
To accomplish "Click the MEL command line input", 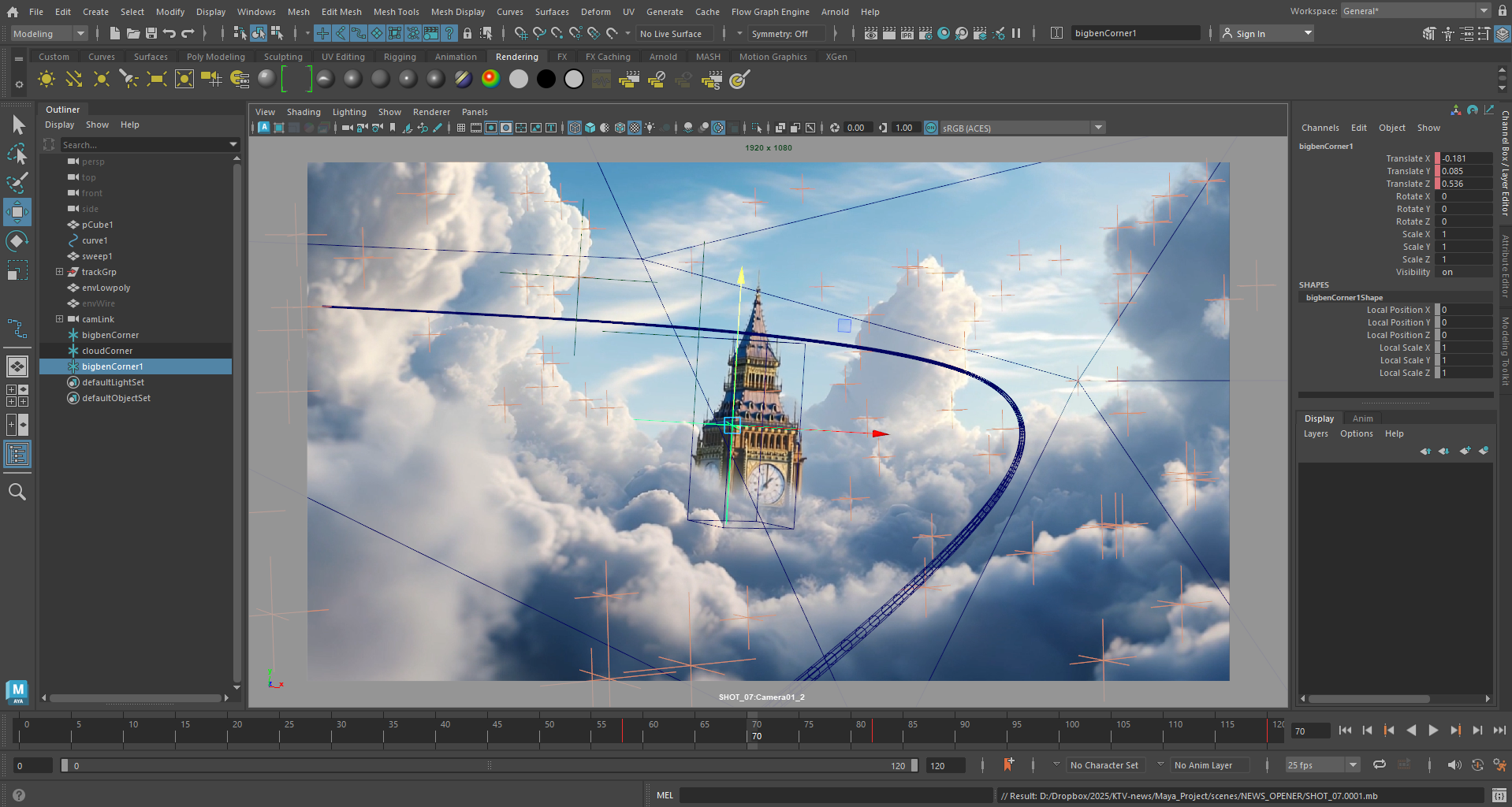I will click(x=836, y=795).
